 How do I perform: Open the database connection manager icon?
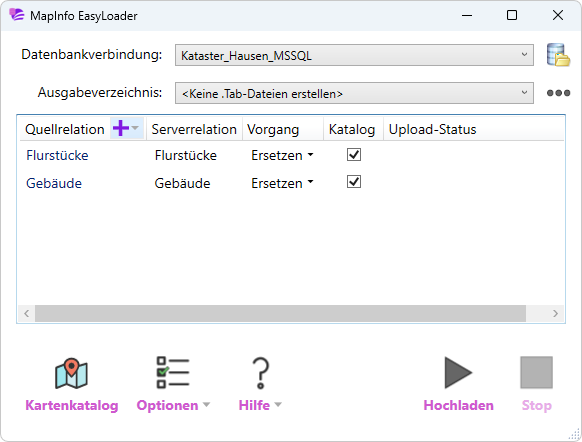(x=558, y=55)
